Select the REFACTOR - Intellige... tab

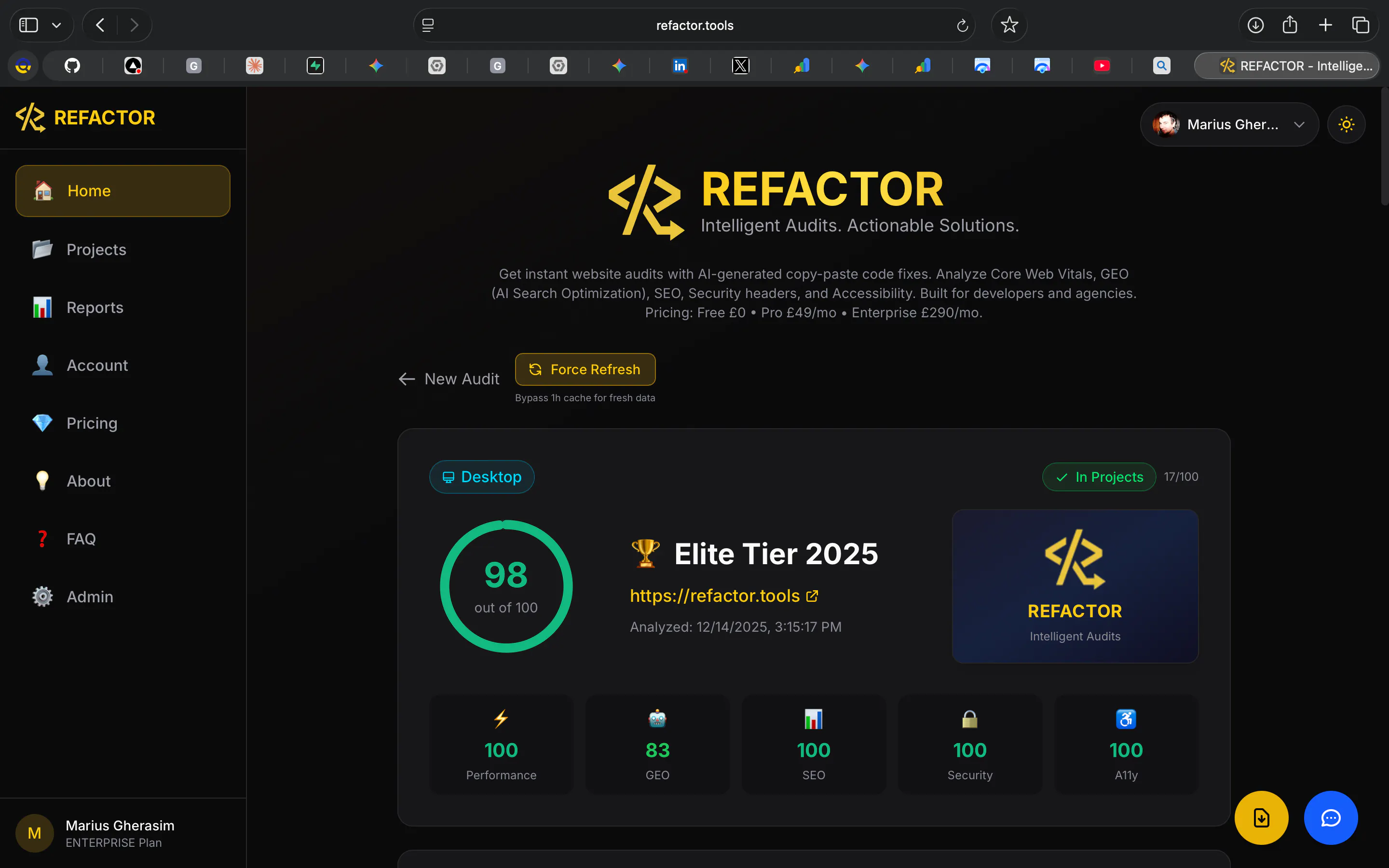point(1287,66)
